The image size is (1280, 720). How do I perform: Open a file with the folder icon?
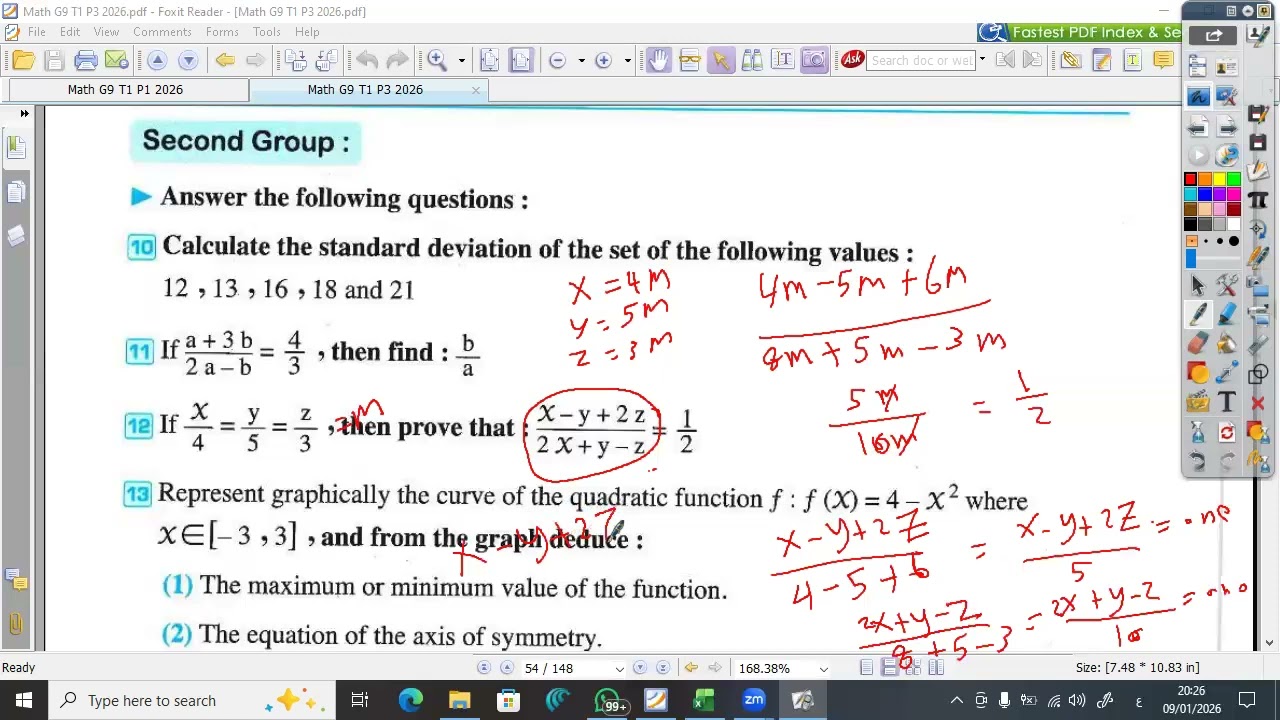23,60
